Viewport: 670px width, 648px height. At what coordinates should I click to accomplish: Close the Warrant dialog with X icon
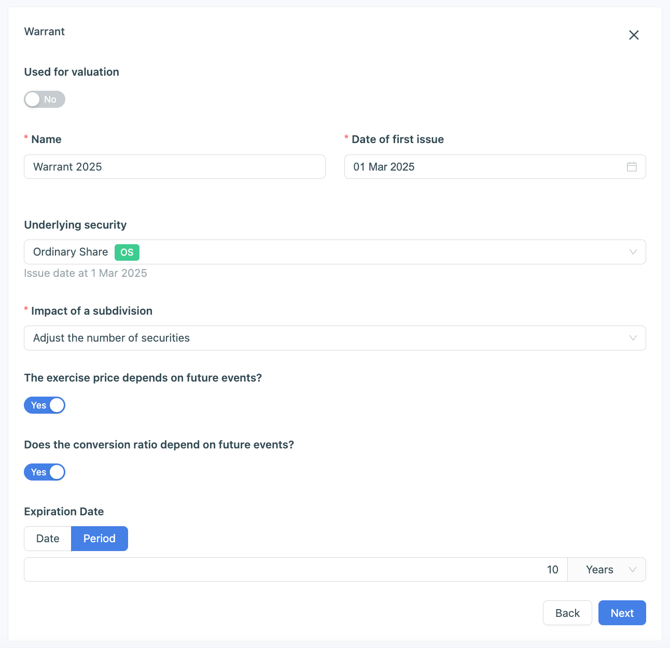coord(634,35)
